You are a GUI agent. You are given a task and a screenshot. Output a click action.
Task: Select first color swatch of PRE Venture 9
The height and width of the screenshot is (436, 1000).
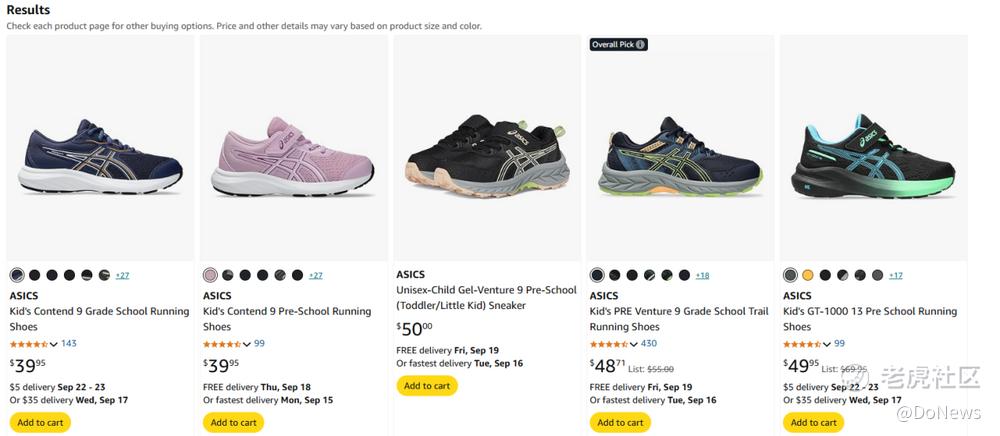click(597, 275)
